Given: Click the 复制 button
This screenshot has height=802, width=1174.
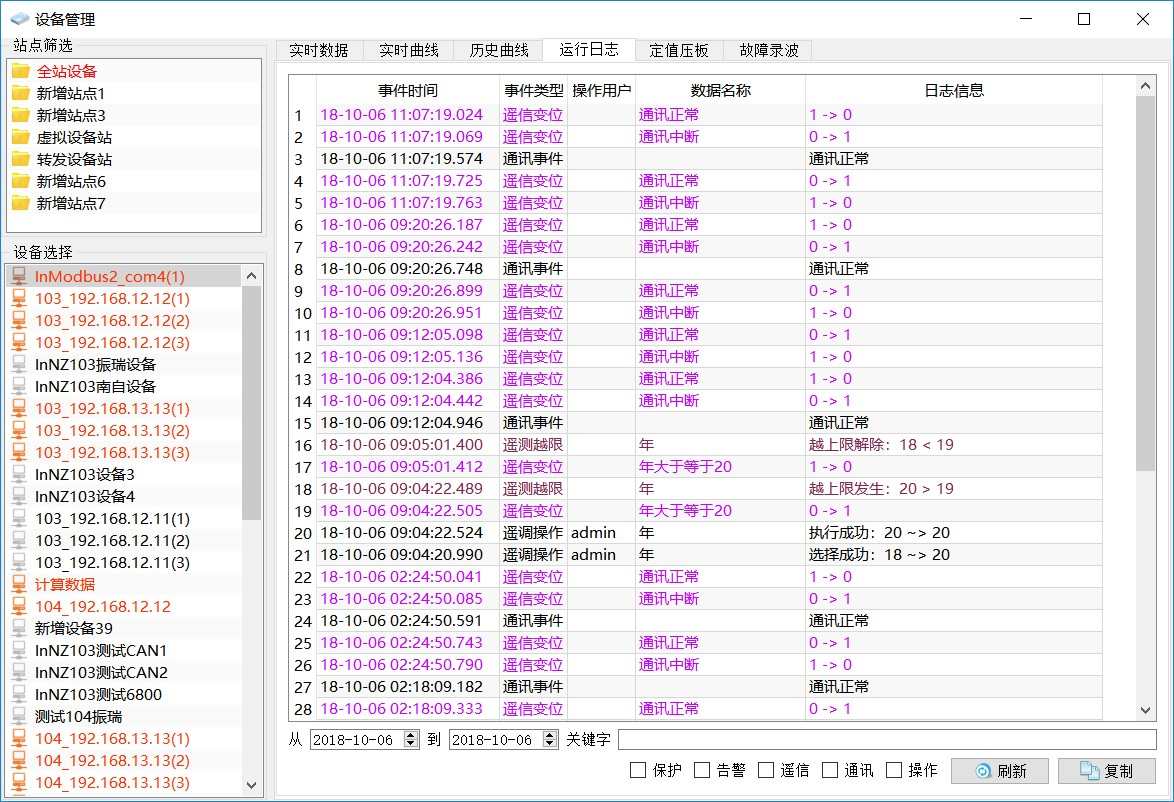Looking at the screenshot, I should tap(1106, 771).
